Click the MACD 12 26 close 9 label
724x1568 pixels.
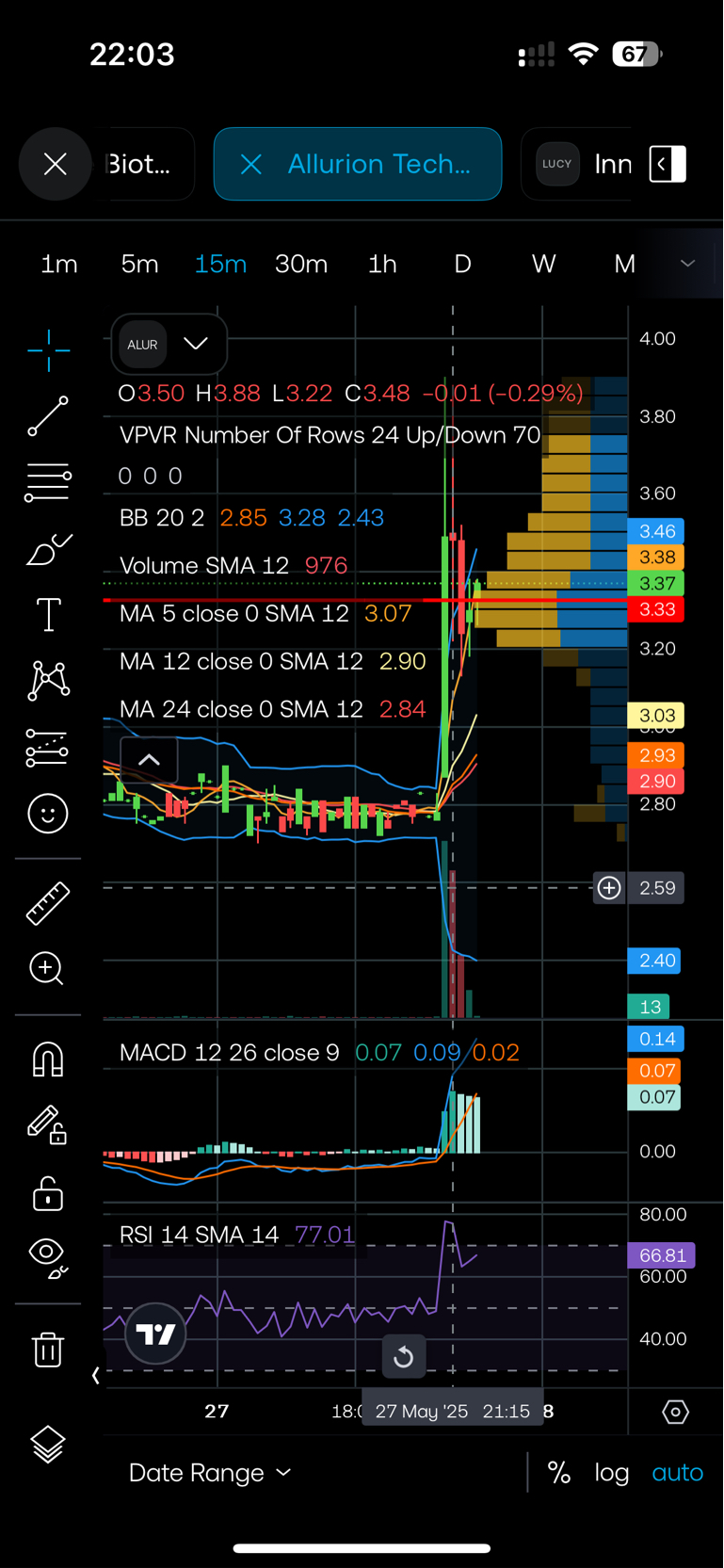click(x=230, y=1053)
